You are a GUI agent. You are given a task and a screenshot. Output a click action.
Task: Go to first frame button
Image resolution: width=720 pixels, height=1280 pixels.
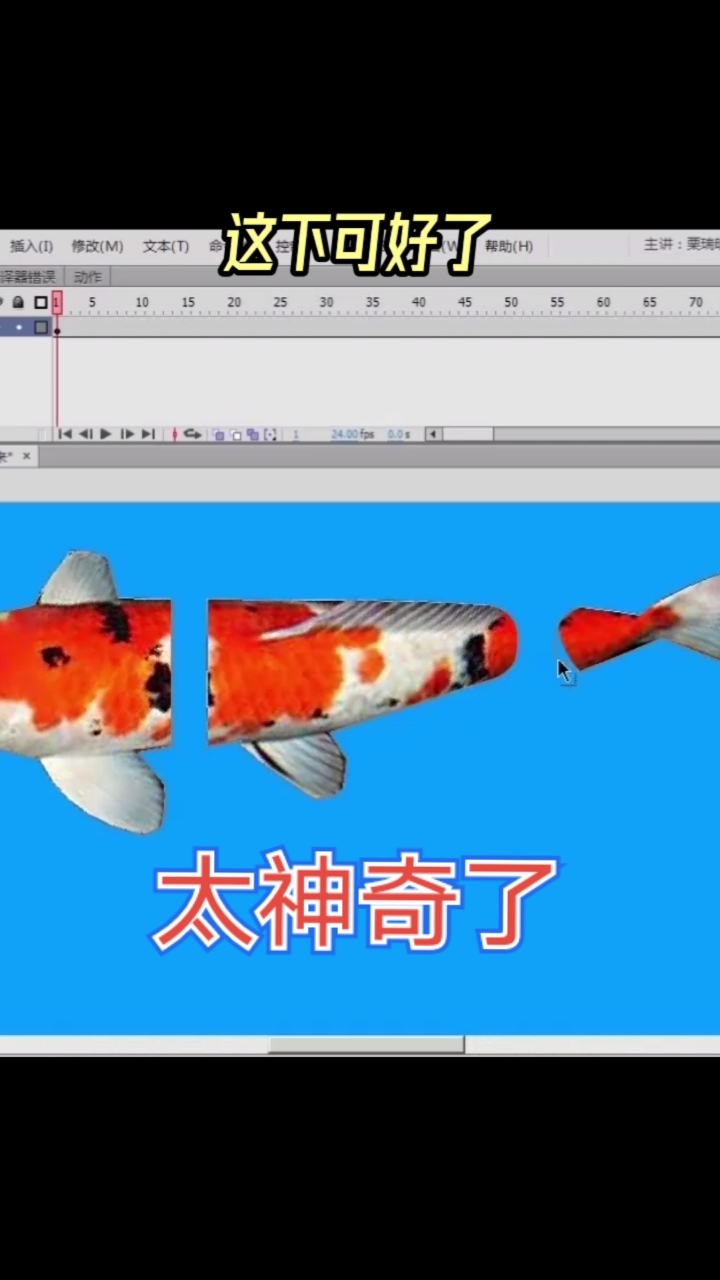coord(65,434)
